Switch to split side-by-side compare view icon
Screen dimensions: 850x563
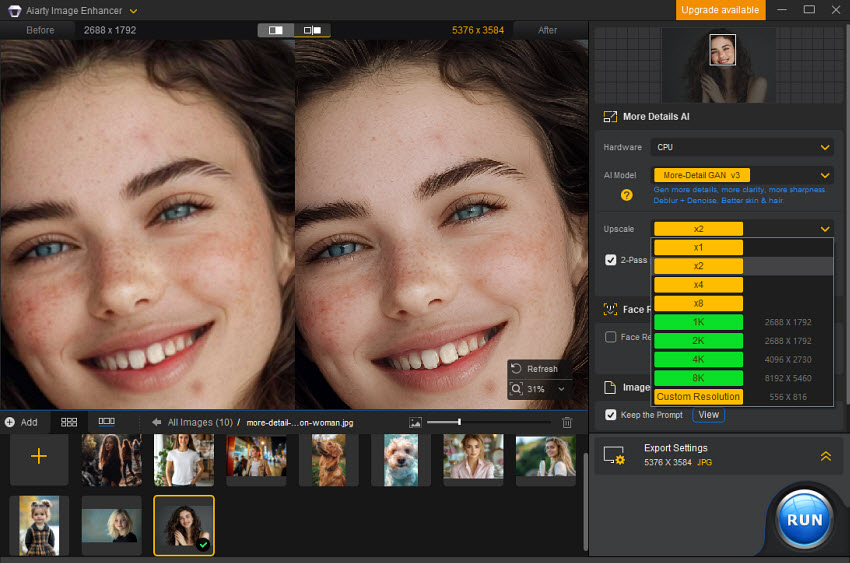point(312,30)
